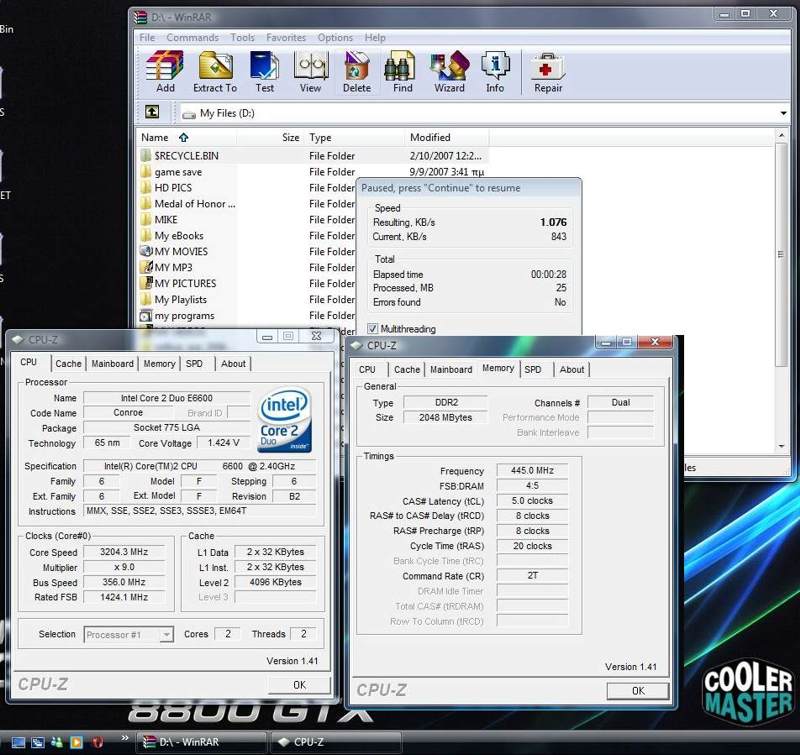The image size is (800, 755).
Task: Open Mainboard tab in right CPU-Z window
Action: click(451, 369)
